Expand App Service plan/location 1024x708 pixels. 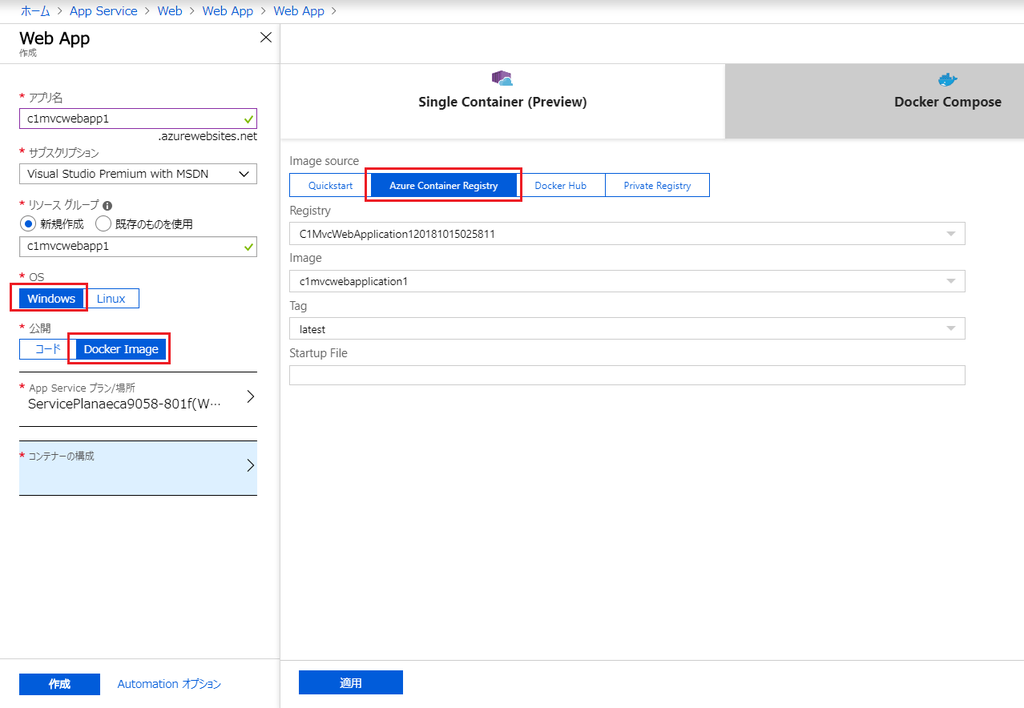(138, 398)
